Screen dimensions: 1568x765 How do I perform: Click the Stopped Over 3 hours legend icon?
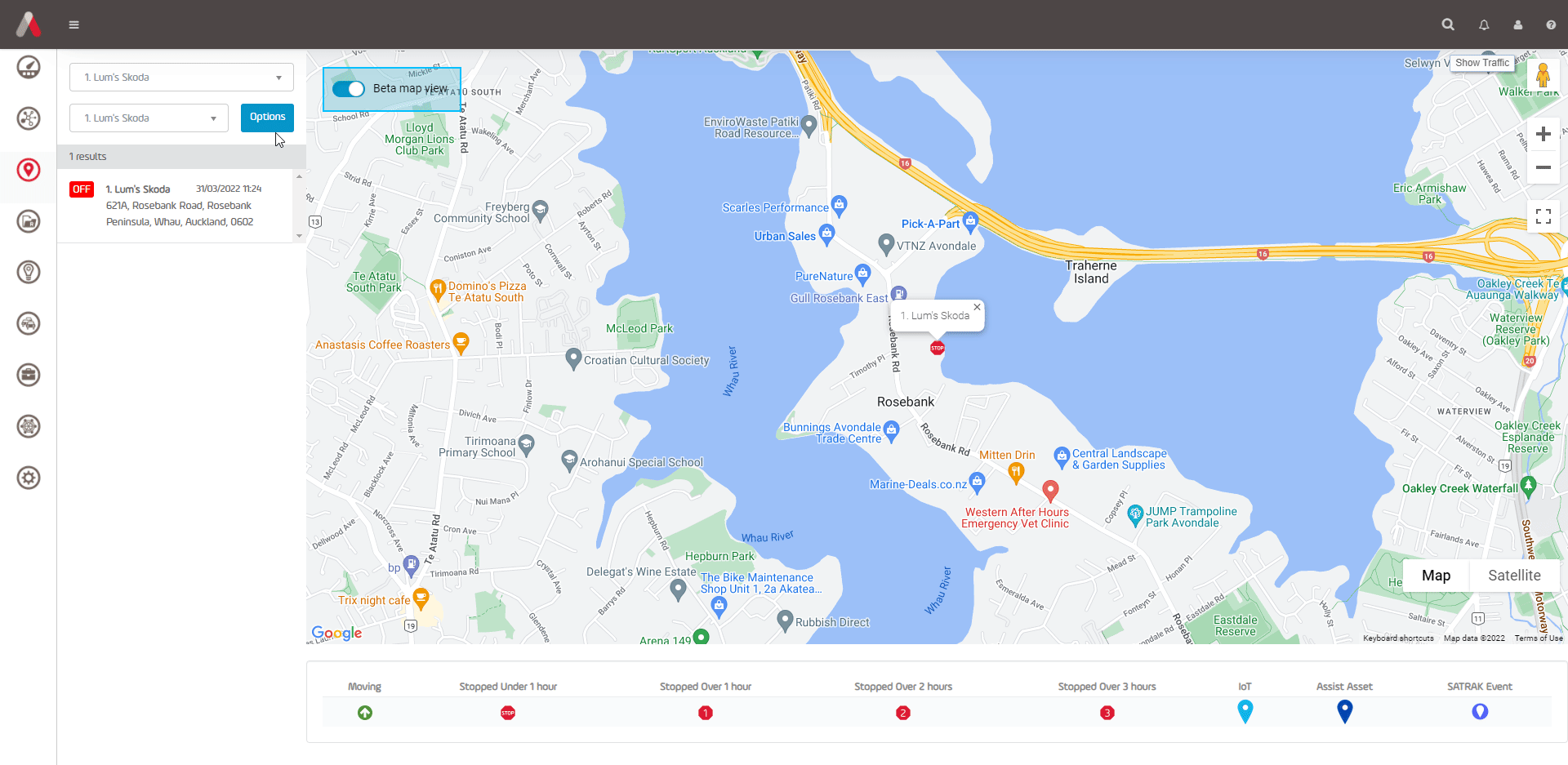coord(1107,713)
